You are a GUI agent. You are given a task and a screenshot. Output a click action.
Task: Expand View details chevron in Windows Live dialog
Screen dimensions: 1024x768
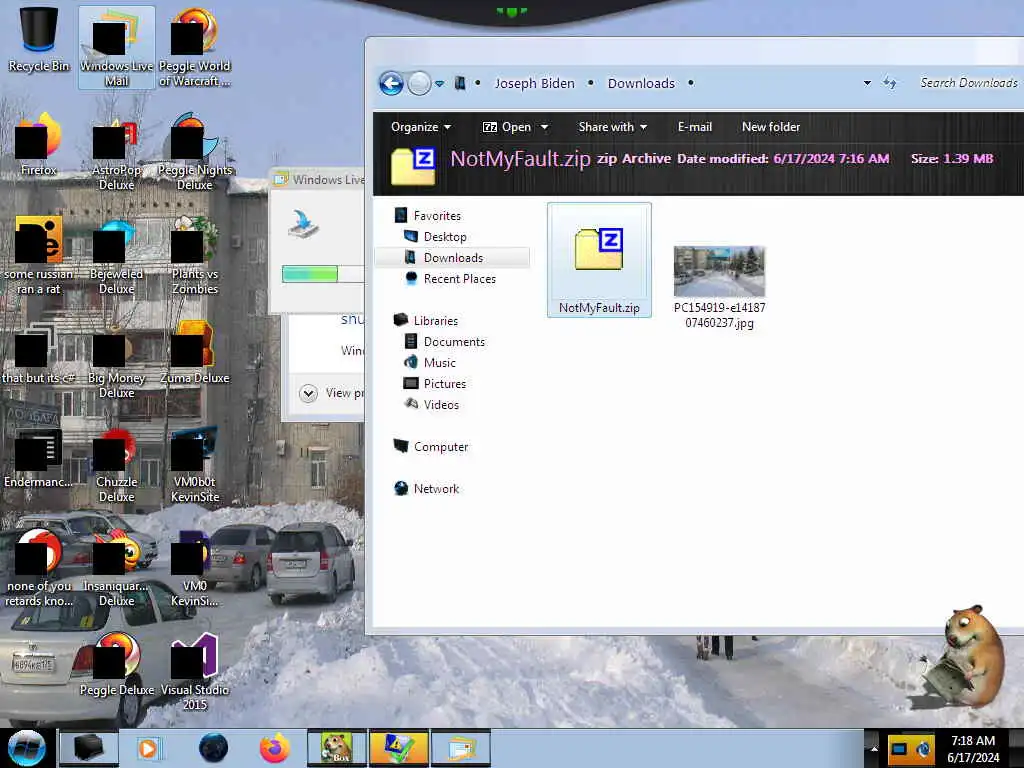tap(308, 393)
